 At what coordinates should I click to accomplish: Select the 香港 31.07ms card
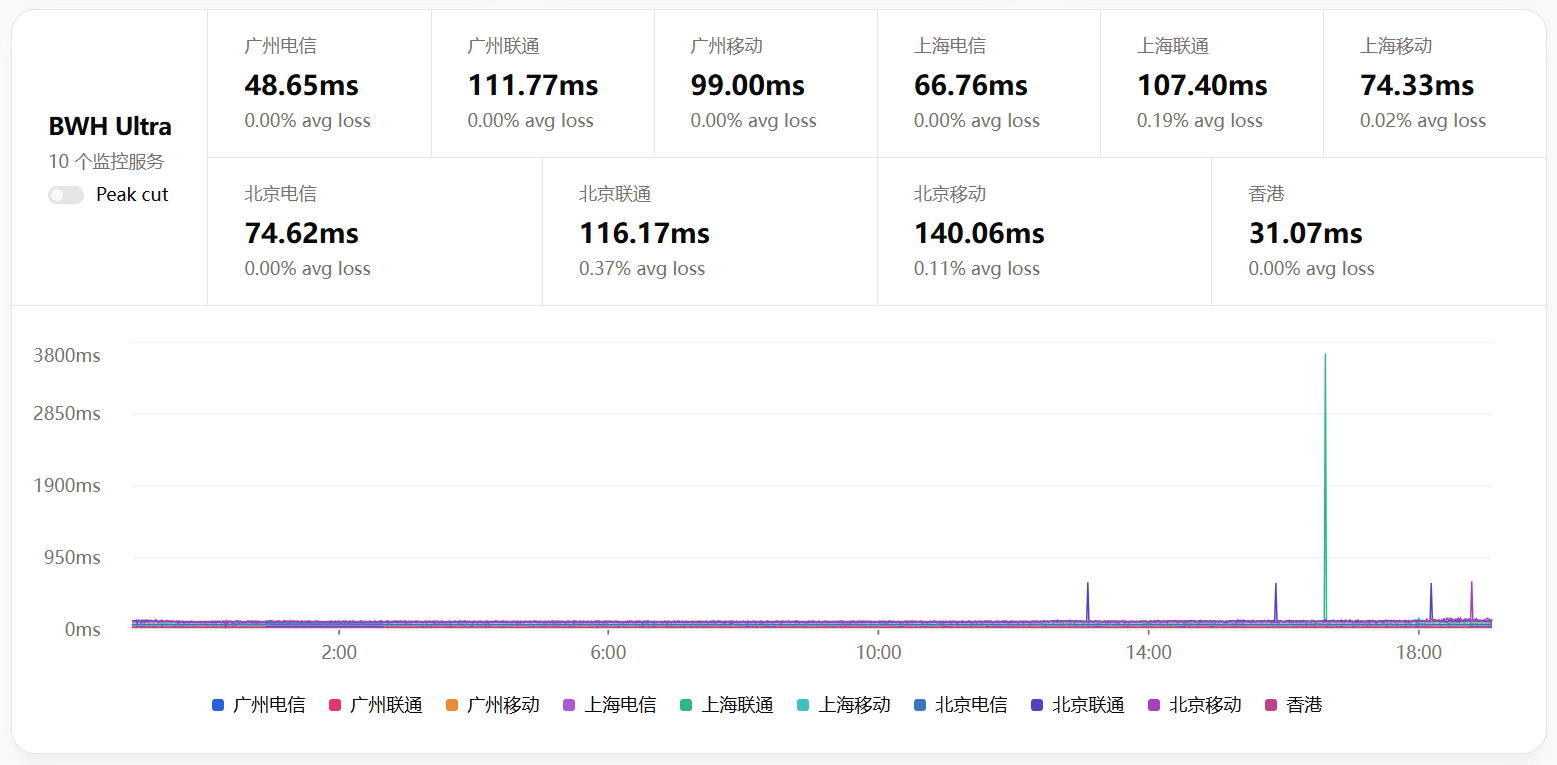tap(1378, 232)
